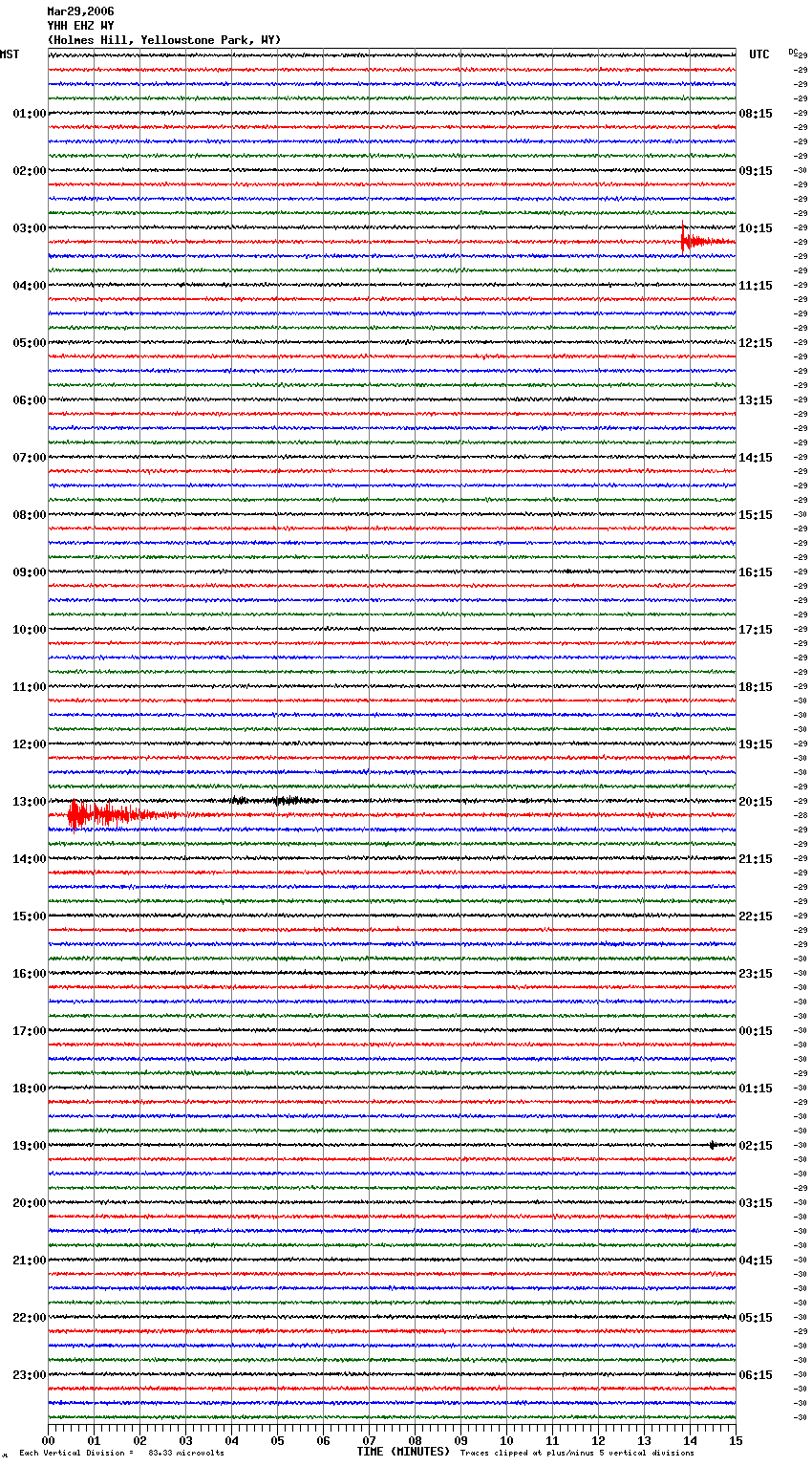
Task: Click the 14:15 UTC time label
Action: [x=756, y=458]
